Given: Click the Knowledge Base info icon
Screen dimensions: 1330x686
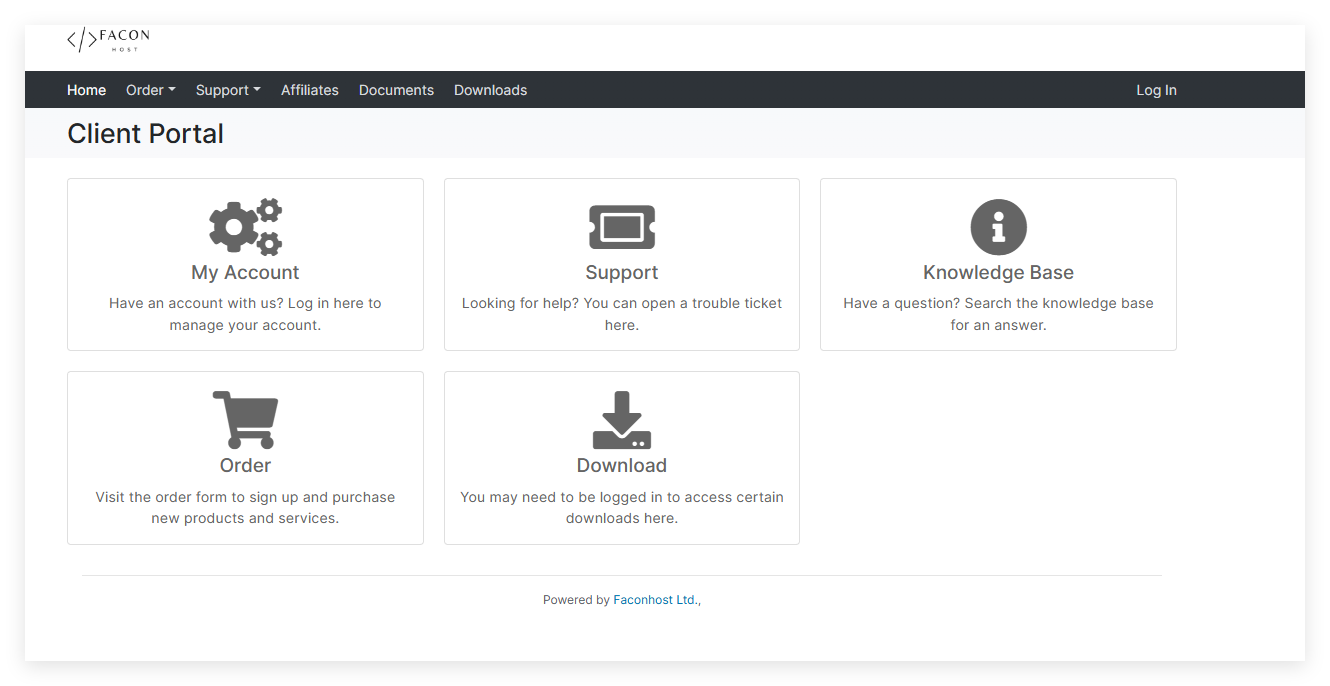Looking at the screenshot, I should tap(998, 227).
